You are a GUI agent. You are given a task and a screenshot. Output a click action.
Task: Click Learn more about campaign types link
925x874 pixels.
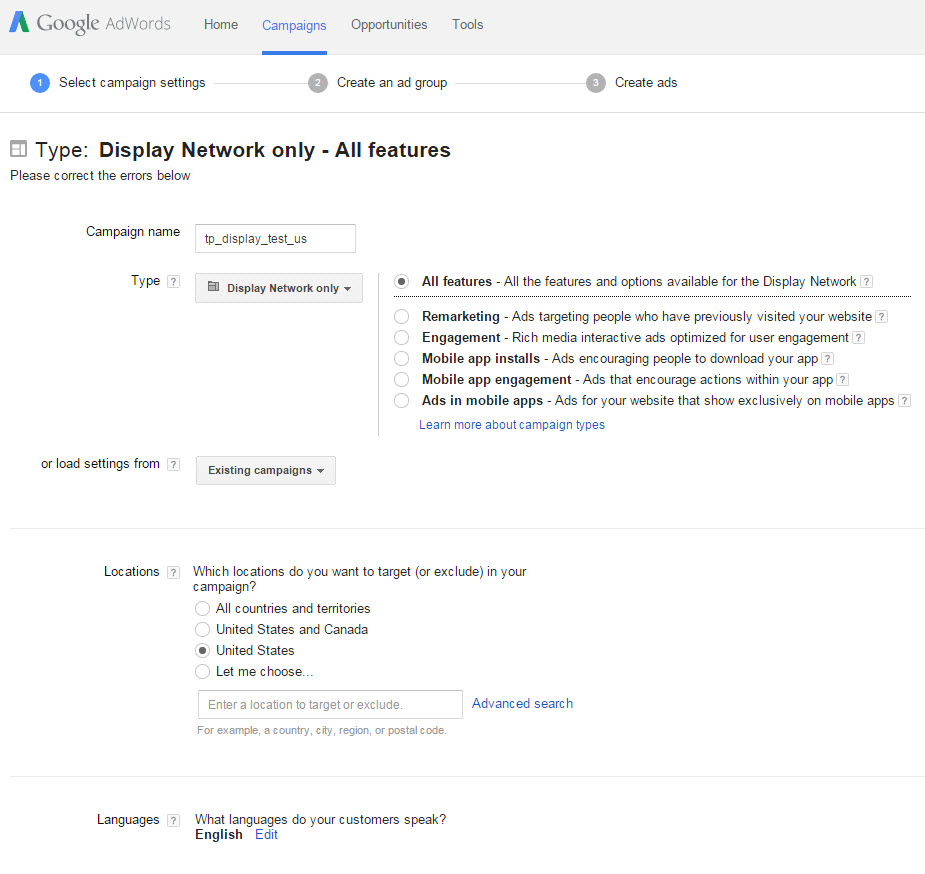pos(512,425)
